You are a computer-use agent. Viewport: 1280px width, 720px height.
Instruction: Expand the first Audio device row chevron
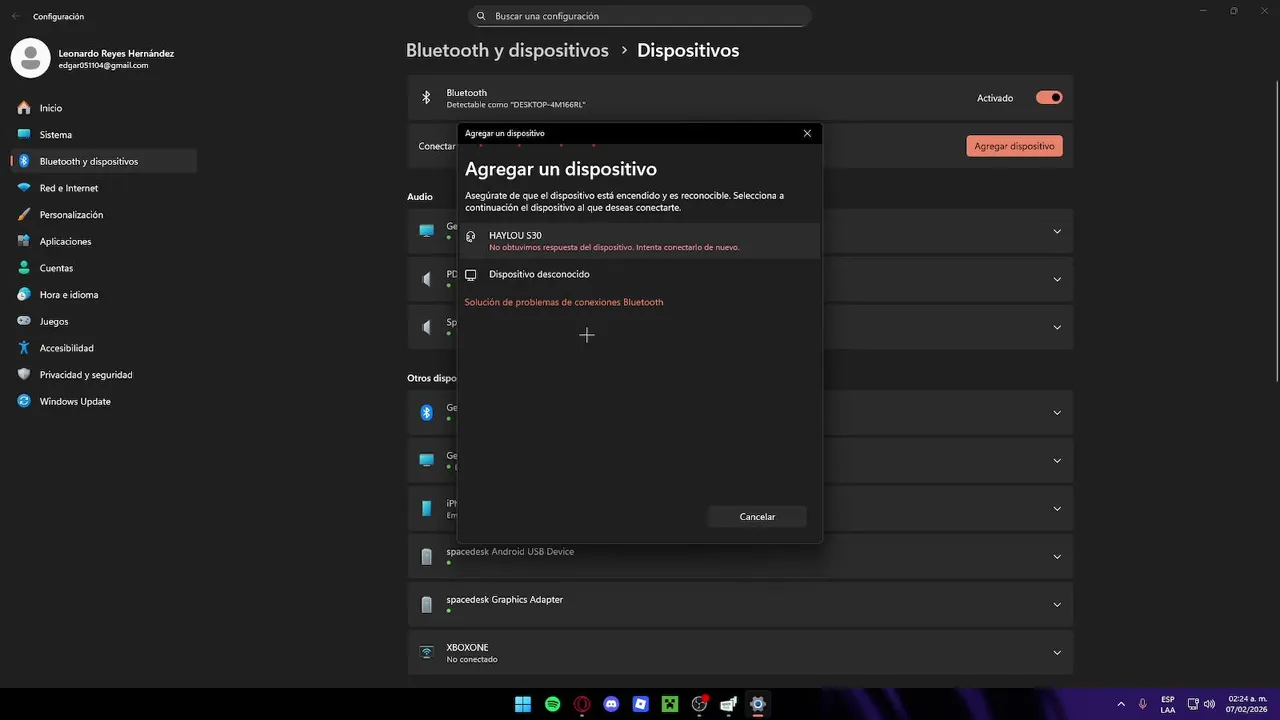pos(1057,231)
